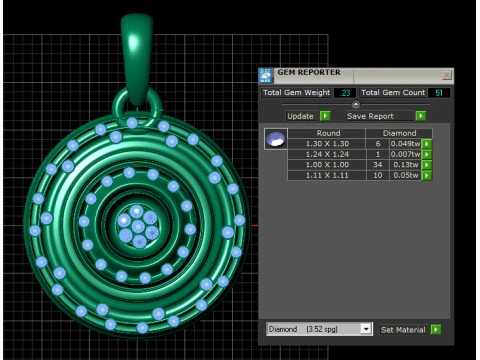Click green arrow for 1.11 X 1.11 row
The image size is (480, 360).
(427, 175)
